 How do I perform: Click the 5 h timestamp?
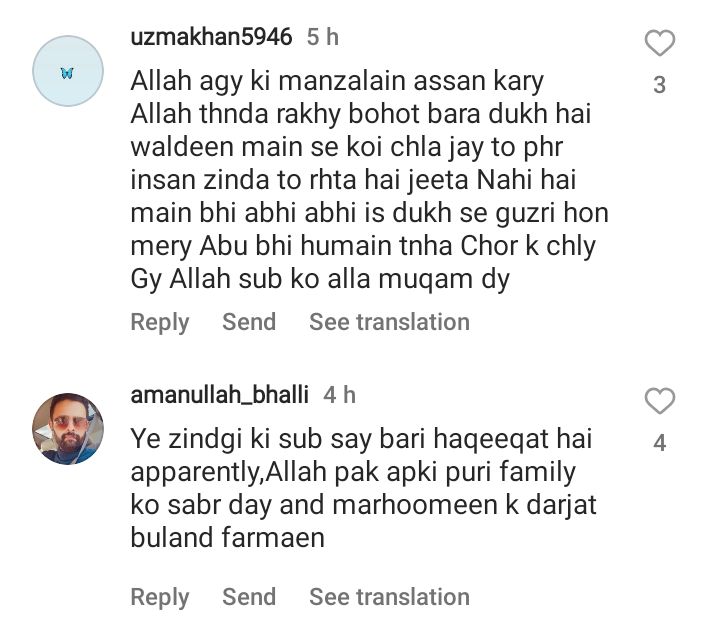tap(323, 37)
